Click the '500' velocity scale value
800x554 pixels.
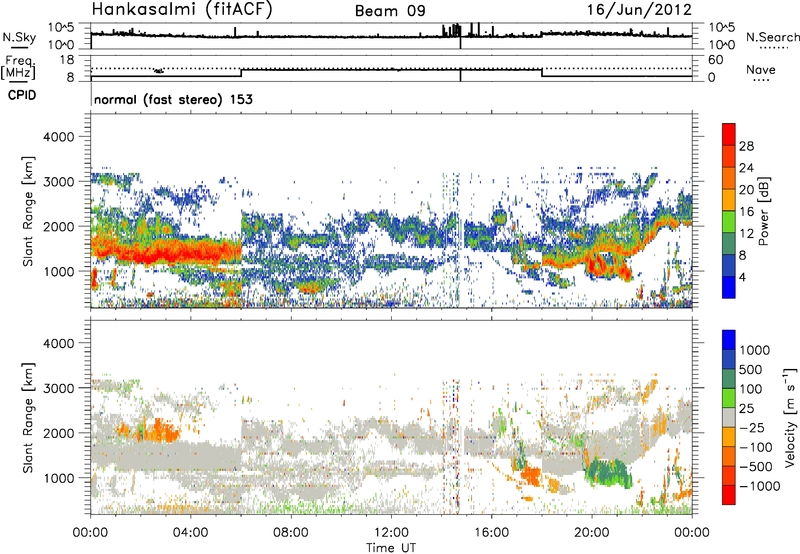(x=751, y=370)
